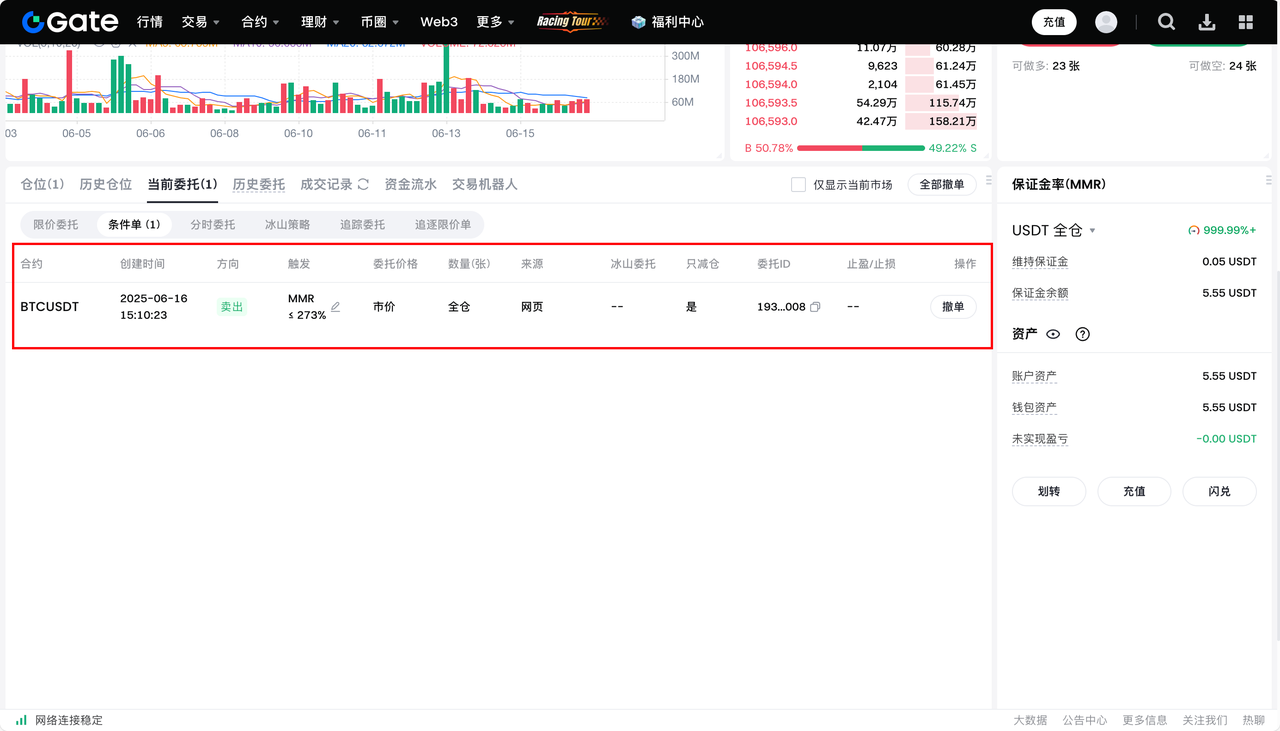Open the grid apps menu icon

pos(1246,22)
